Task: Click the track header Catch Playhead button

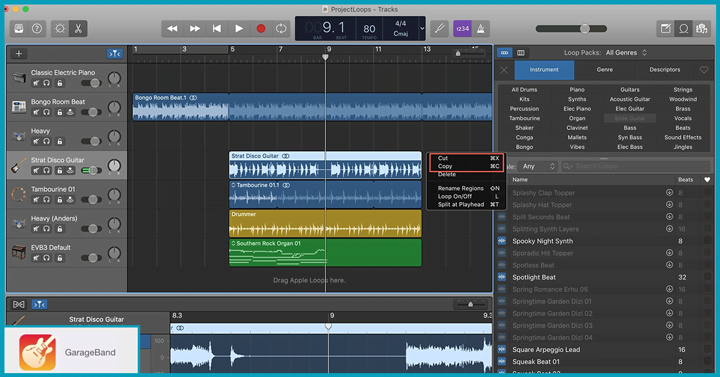Action: pyautogui.click(x=115, y=54)
